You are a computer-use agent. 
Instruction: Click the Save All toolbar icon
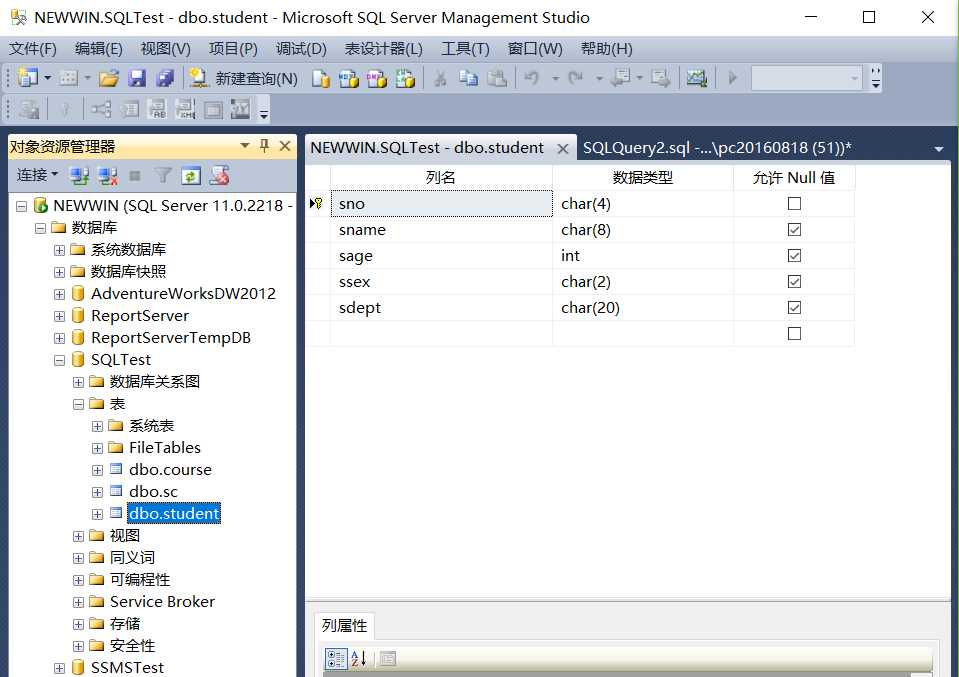(x=165, y=78)
